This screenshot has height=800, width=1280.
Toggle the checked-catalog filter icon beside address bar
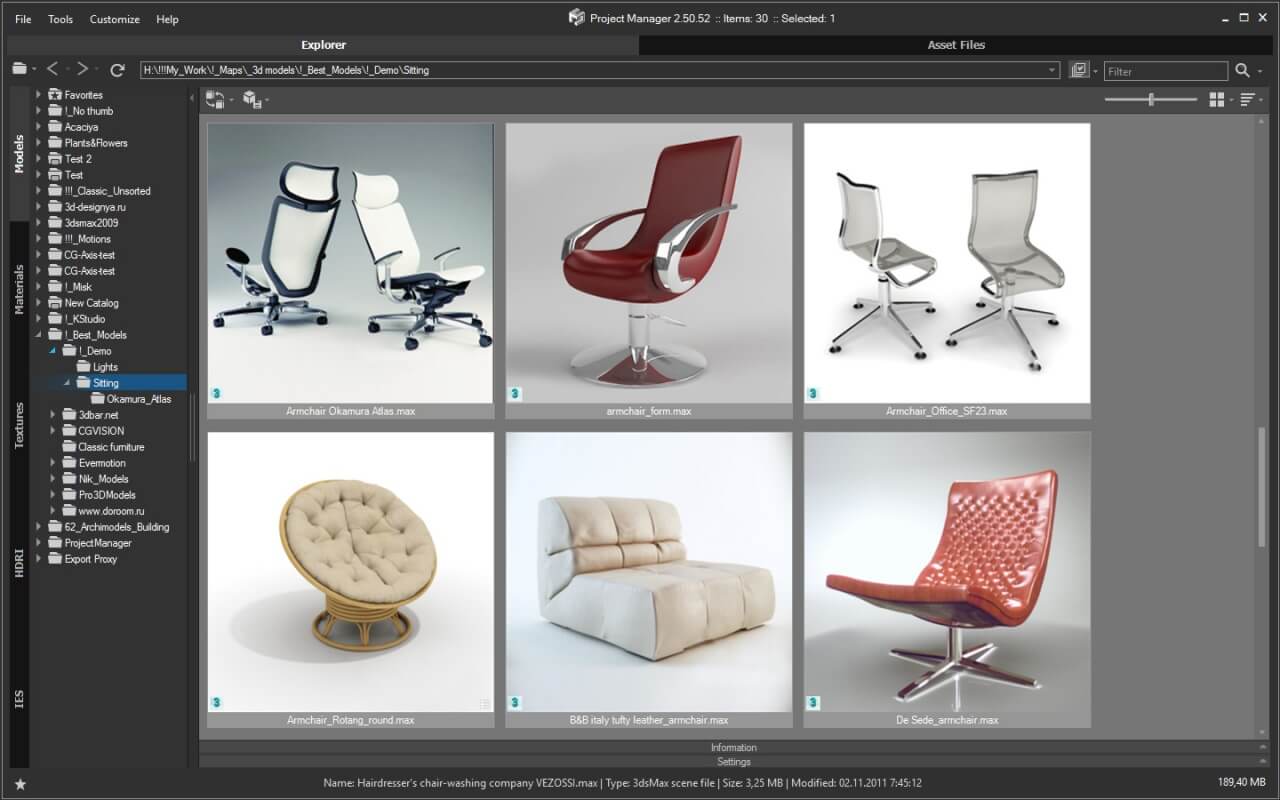[x=1079, y=70]
